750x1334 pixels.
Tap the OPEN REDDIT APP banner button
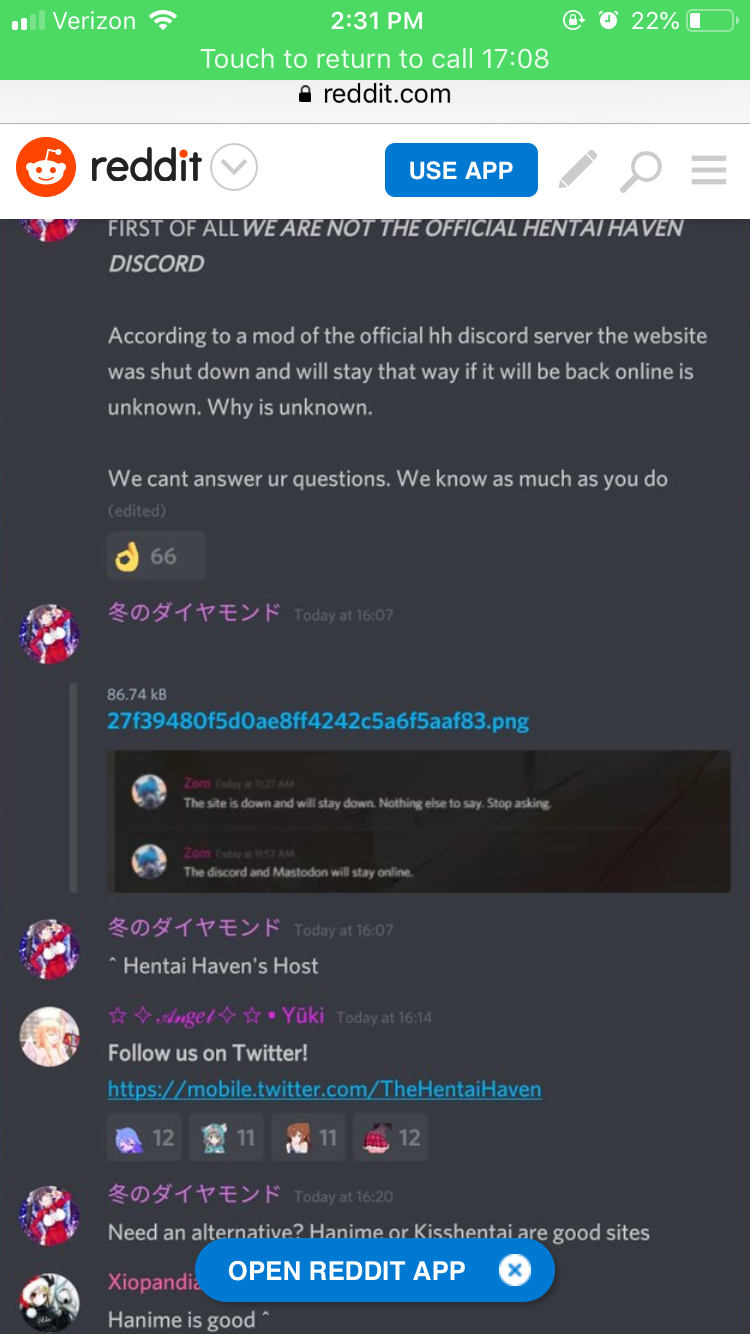pos(347,1271)
